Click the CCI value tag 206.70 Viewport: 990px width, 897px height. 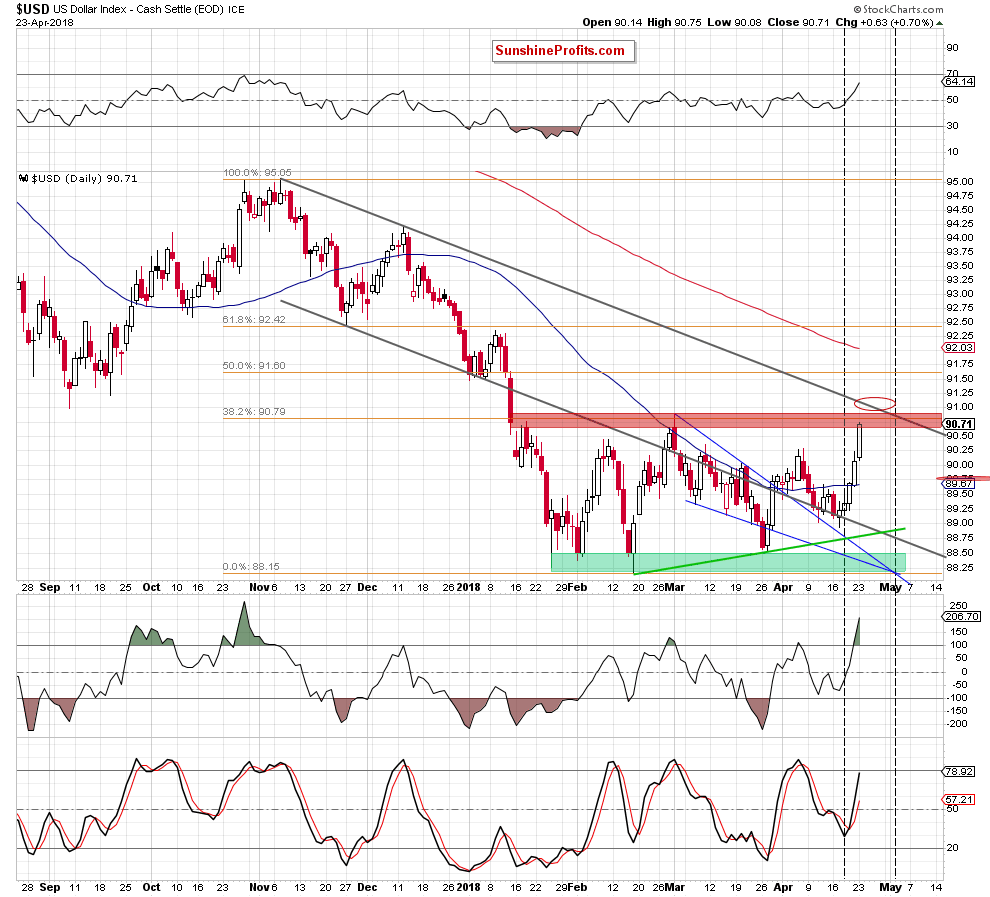click(x=961, y=617)
